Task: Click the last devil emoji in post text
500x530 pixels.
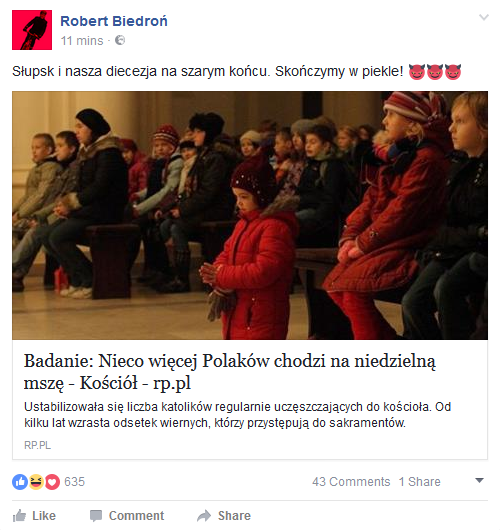Action: (x=453, y=72)
